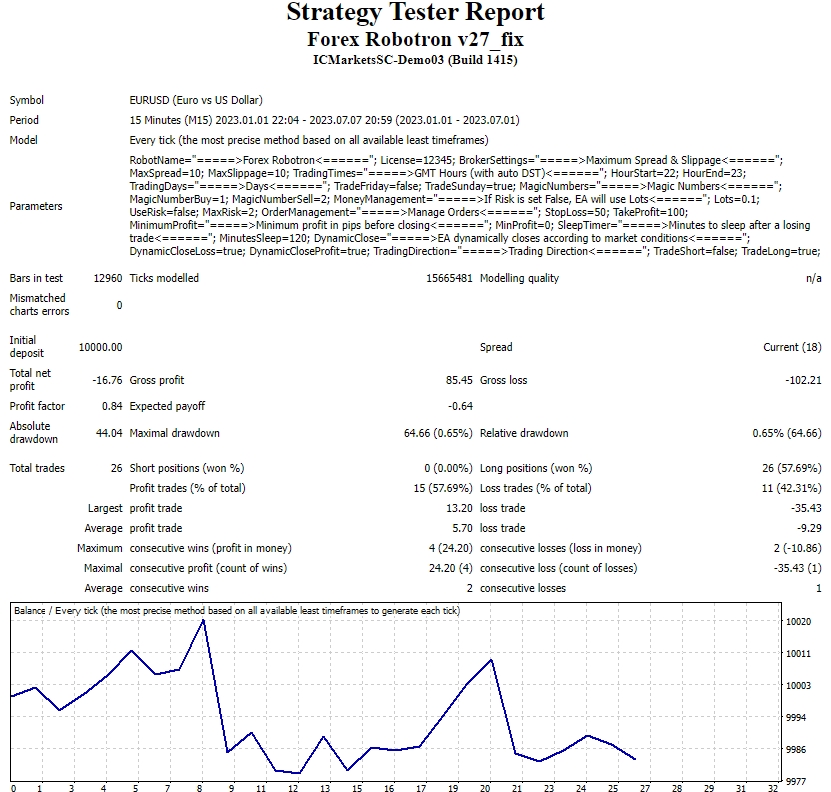This screenshot has width=831, height=792.
Task: Select the EURUSD symbol value
Action: [x=195, y=100]
